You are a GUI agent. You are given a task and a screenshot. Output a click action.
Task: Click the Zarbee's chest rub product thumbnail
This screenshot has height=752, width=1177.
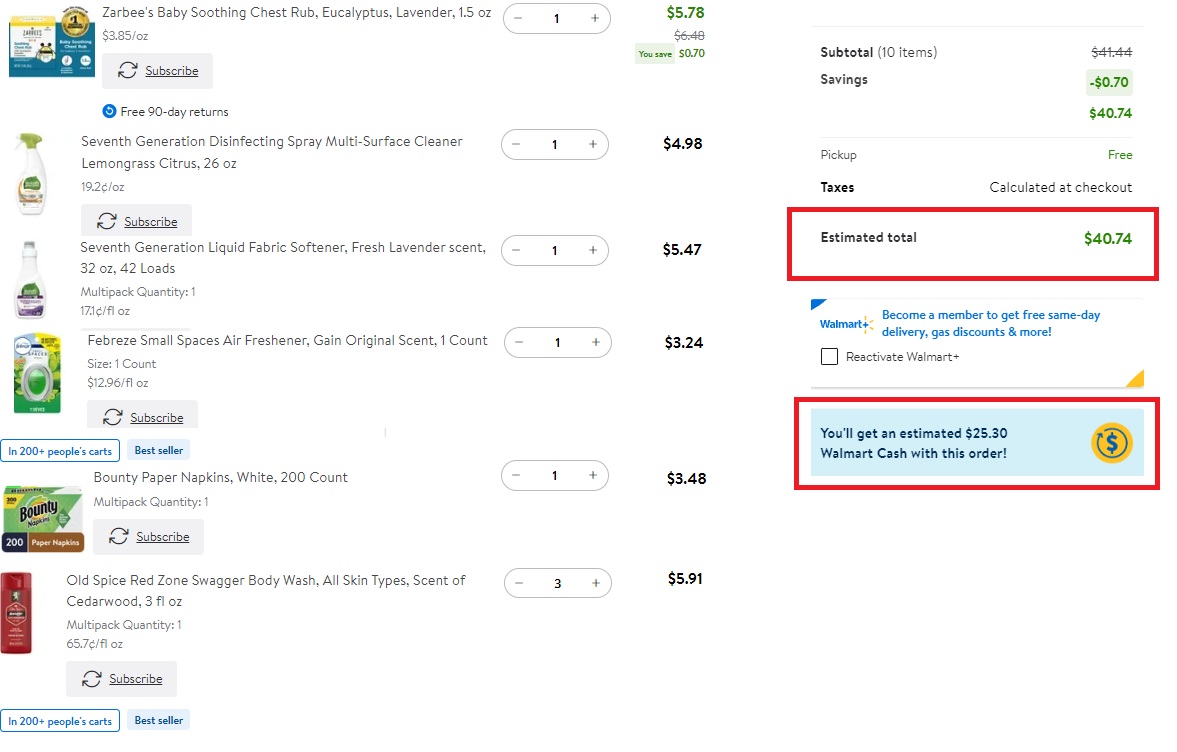pyautogui.click(x=51, y=42)
